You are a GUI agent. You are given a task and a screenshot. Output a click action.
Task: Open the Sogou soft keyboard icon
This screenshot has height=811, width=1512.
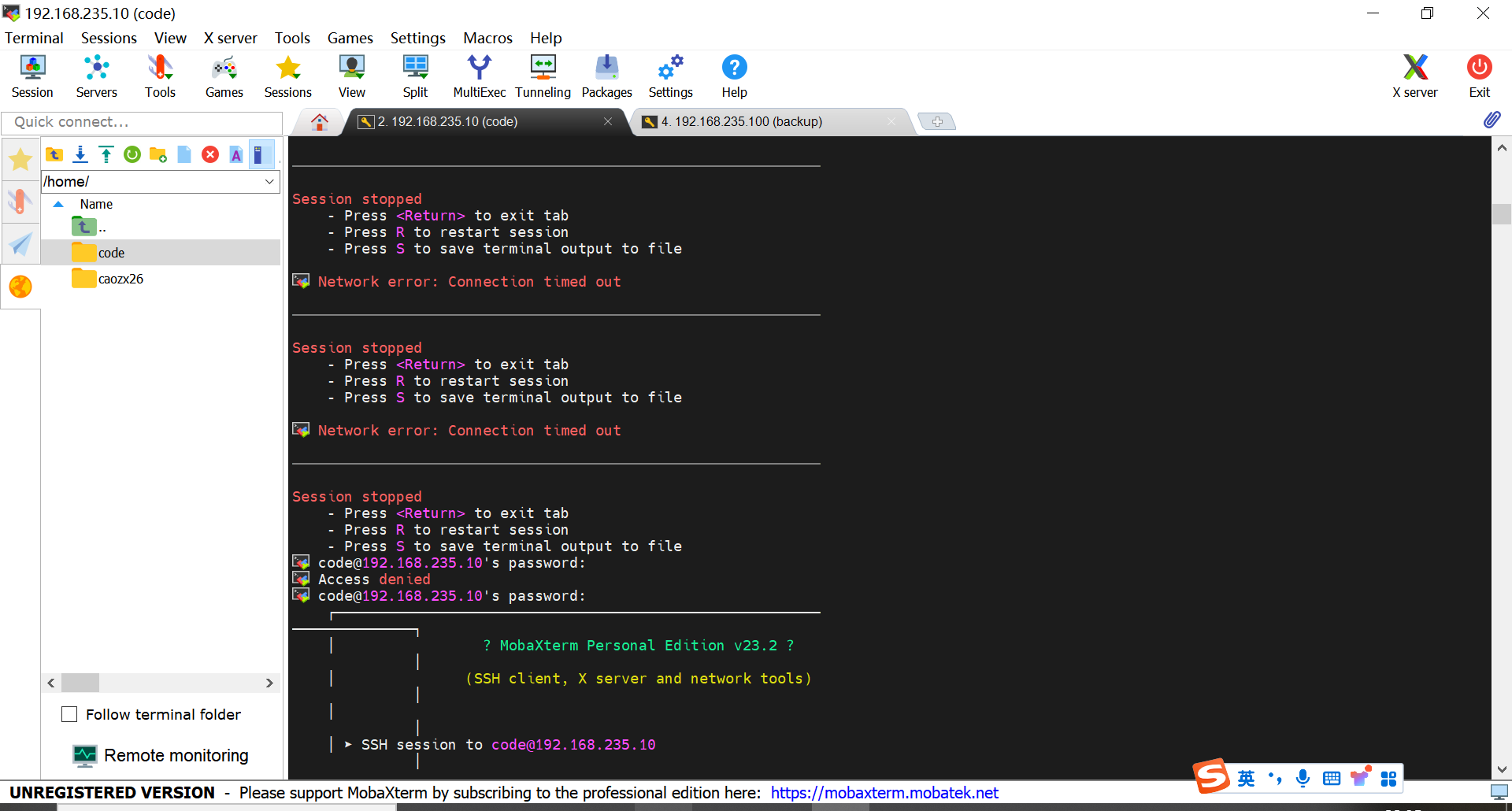[x=1332, y=779]
